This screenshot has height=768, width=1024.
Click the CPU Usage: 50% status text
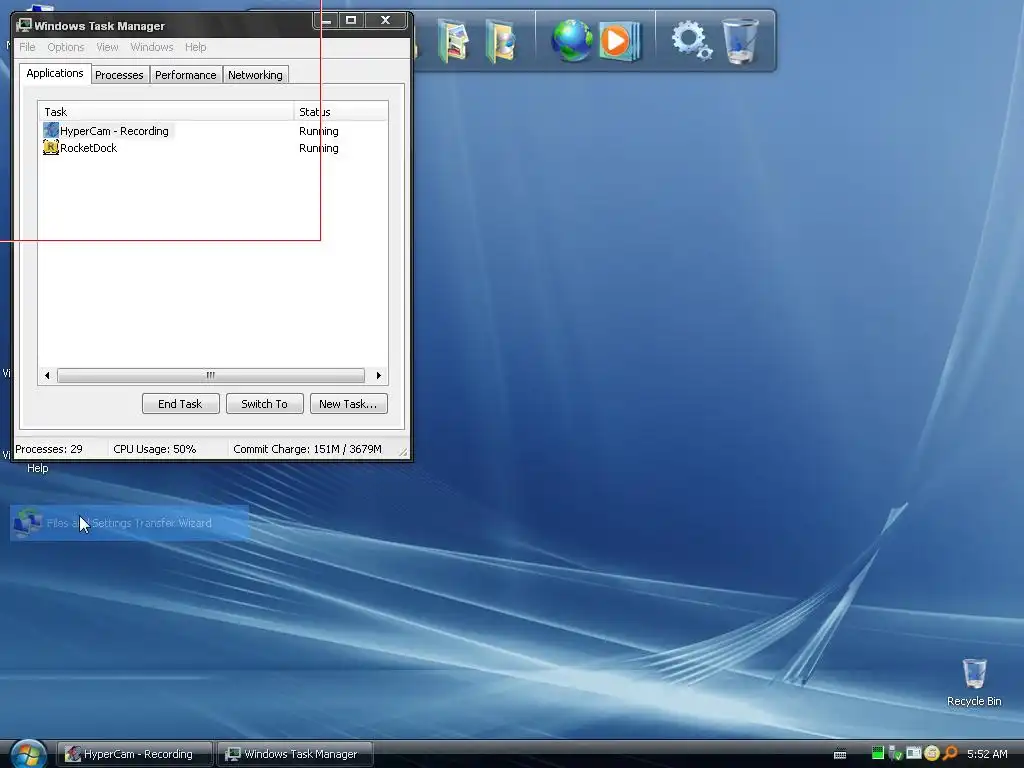tap(155, 449)
